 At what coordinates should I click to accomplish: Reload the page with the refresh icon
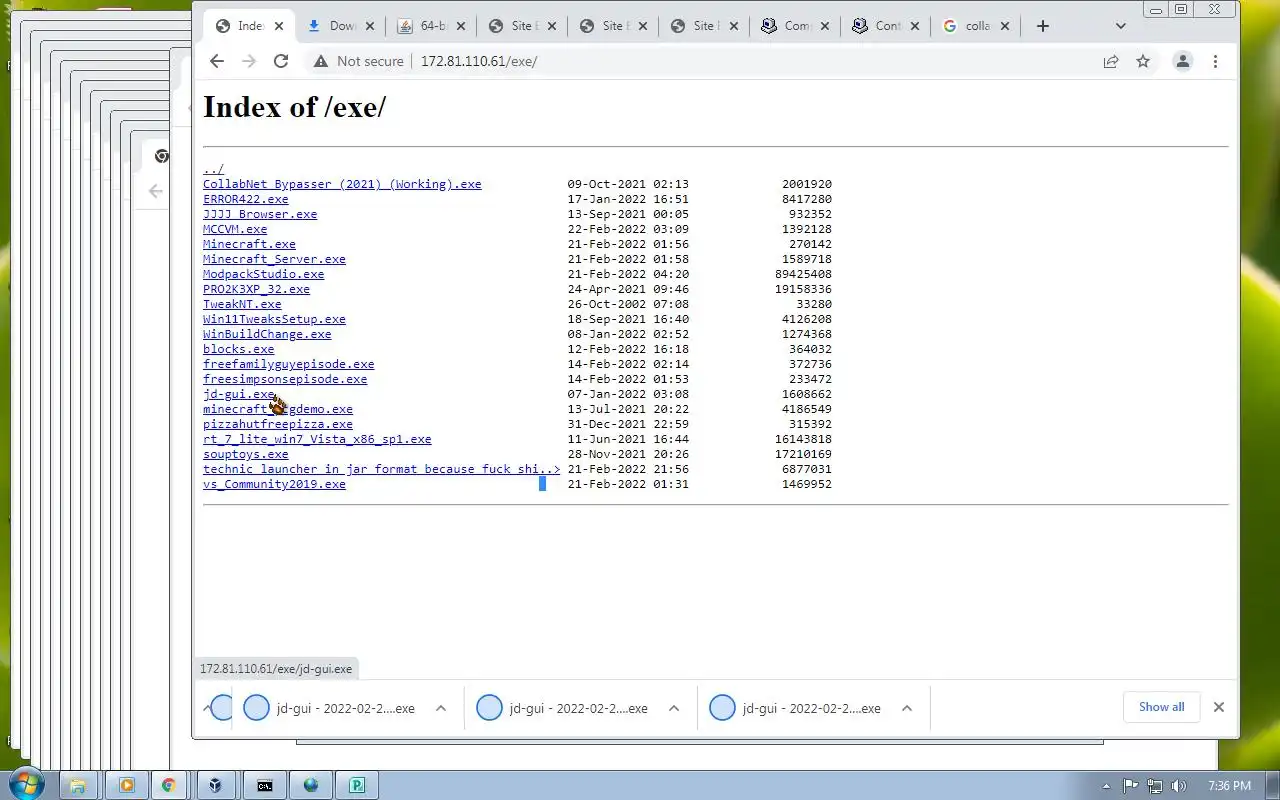(281, 61)
